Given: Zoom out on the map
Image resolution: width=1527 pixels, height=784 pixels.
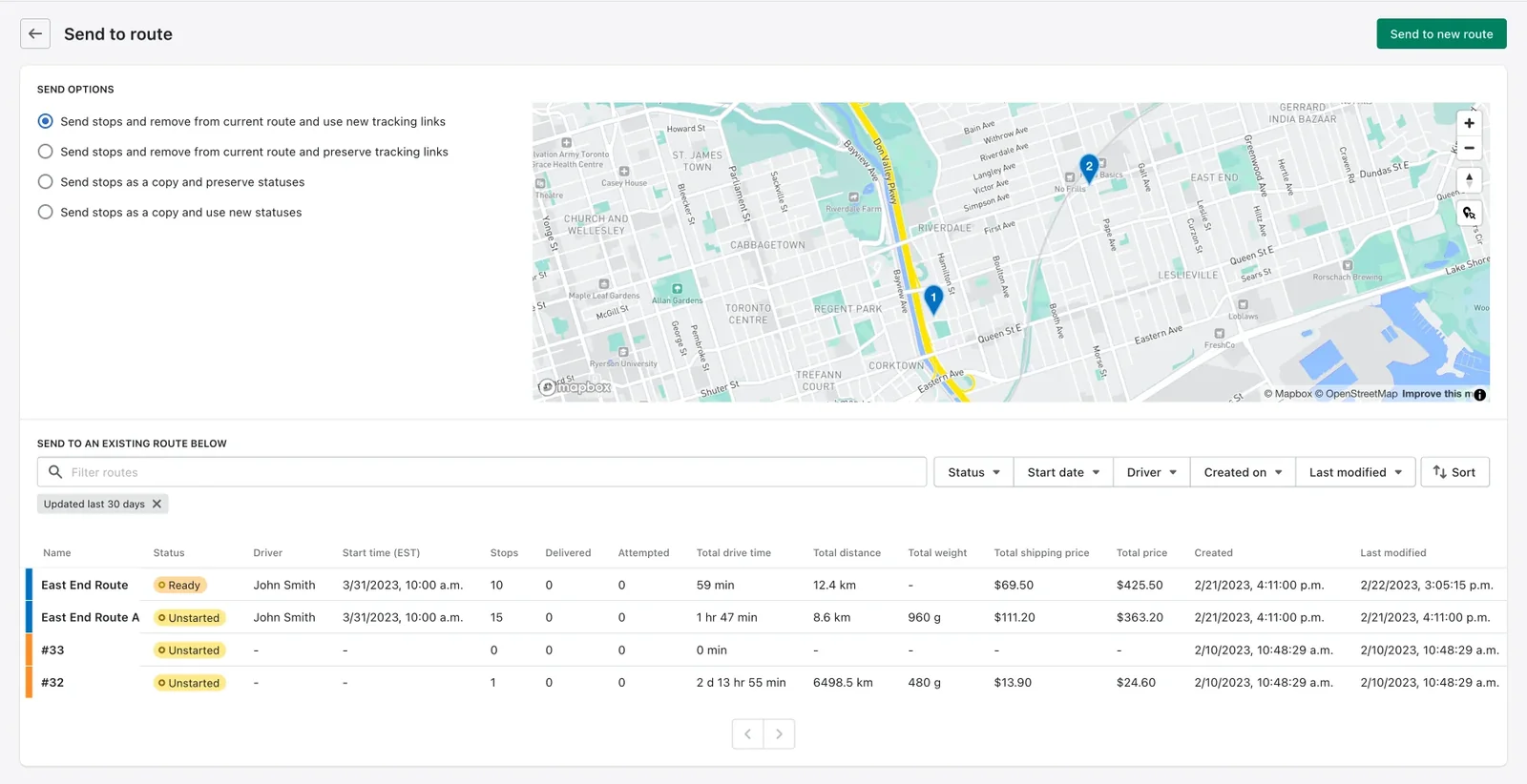Looking at the screenshot, I should pos(1469,148).
